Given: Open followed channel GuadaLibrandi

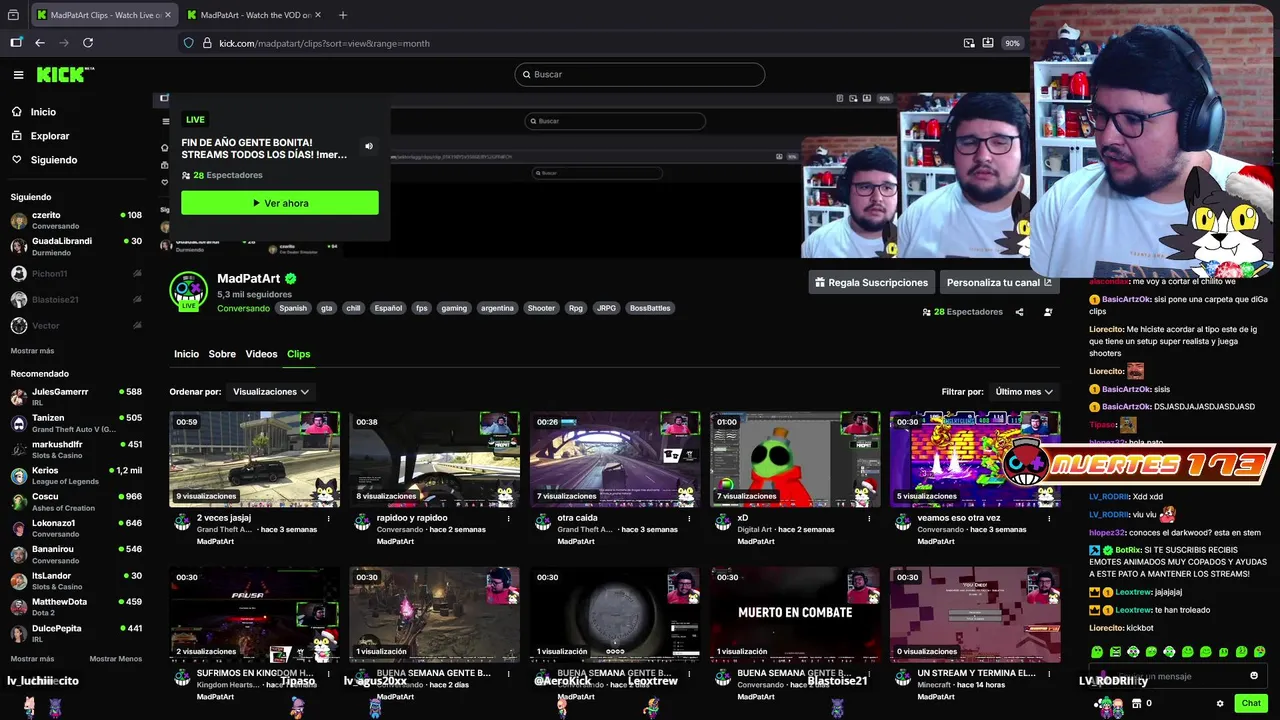Looking at the screenshot, I should click(x=76, y=246).
